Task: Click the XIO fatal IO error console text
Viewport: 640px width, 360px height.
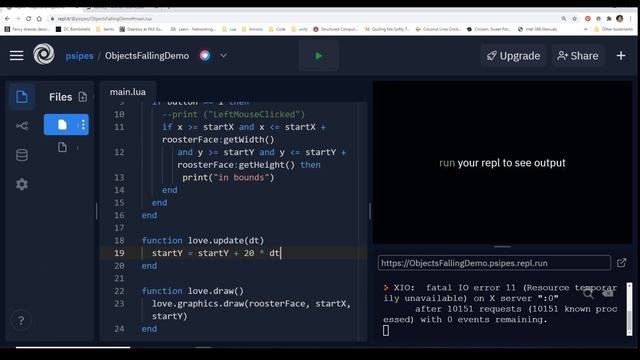Action: point(500,304)
